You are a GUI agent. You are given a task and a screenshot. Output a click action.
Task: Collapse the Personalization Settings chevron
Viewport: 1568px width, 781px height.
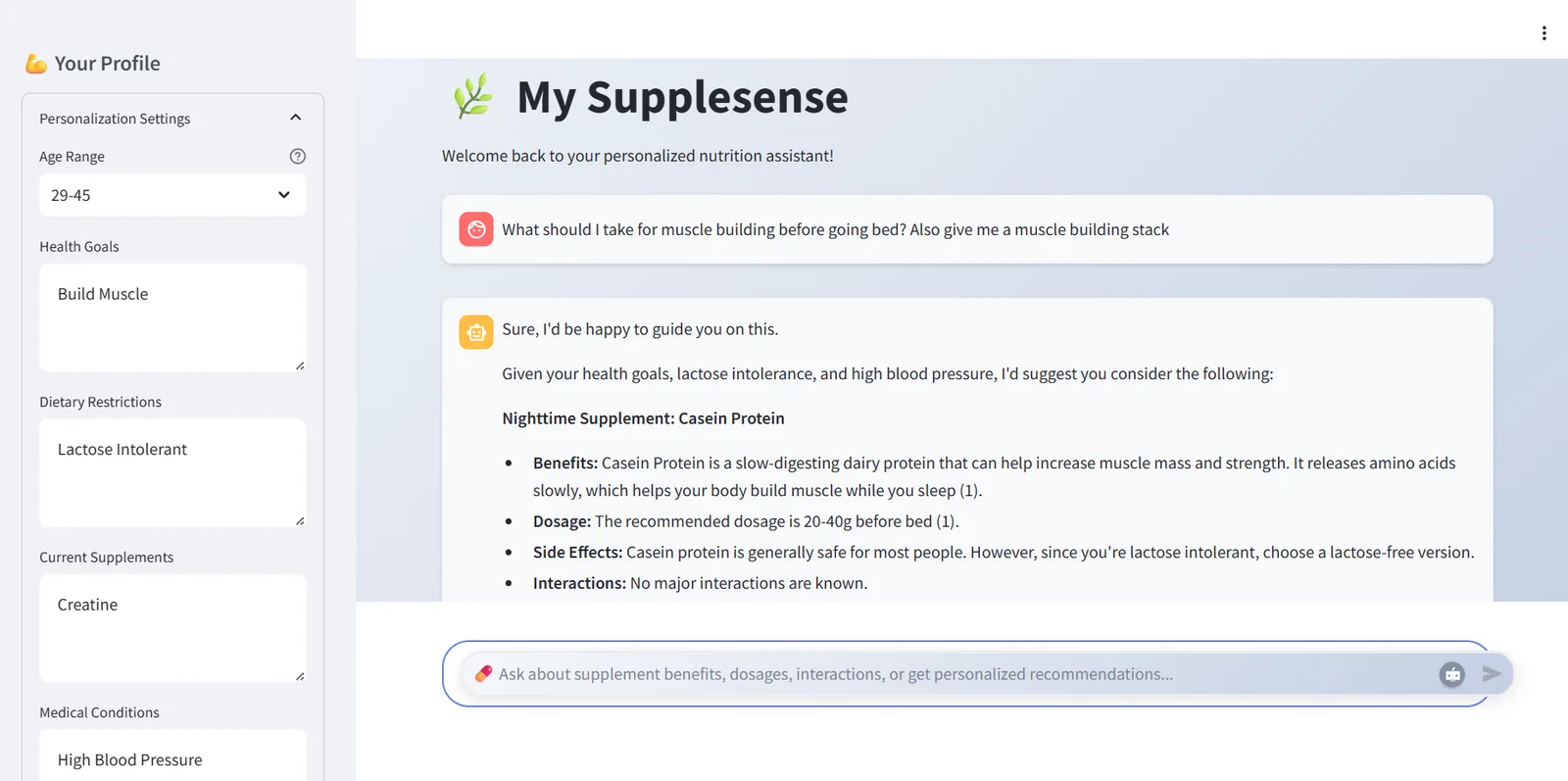click(296, 118)
